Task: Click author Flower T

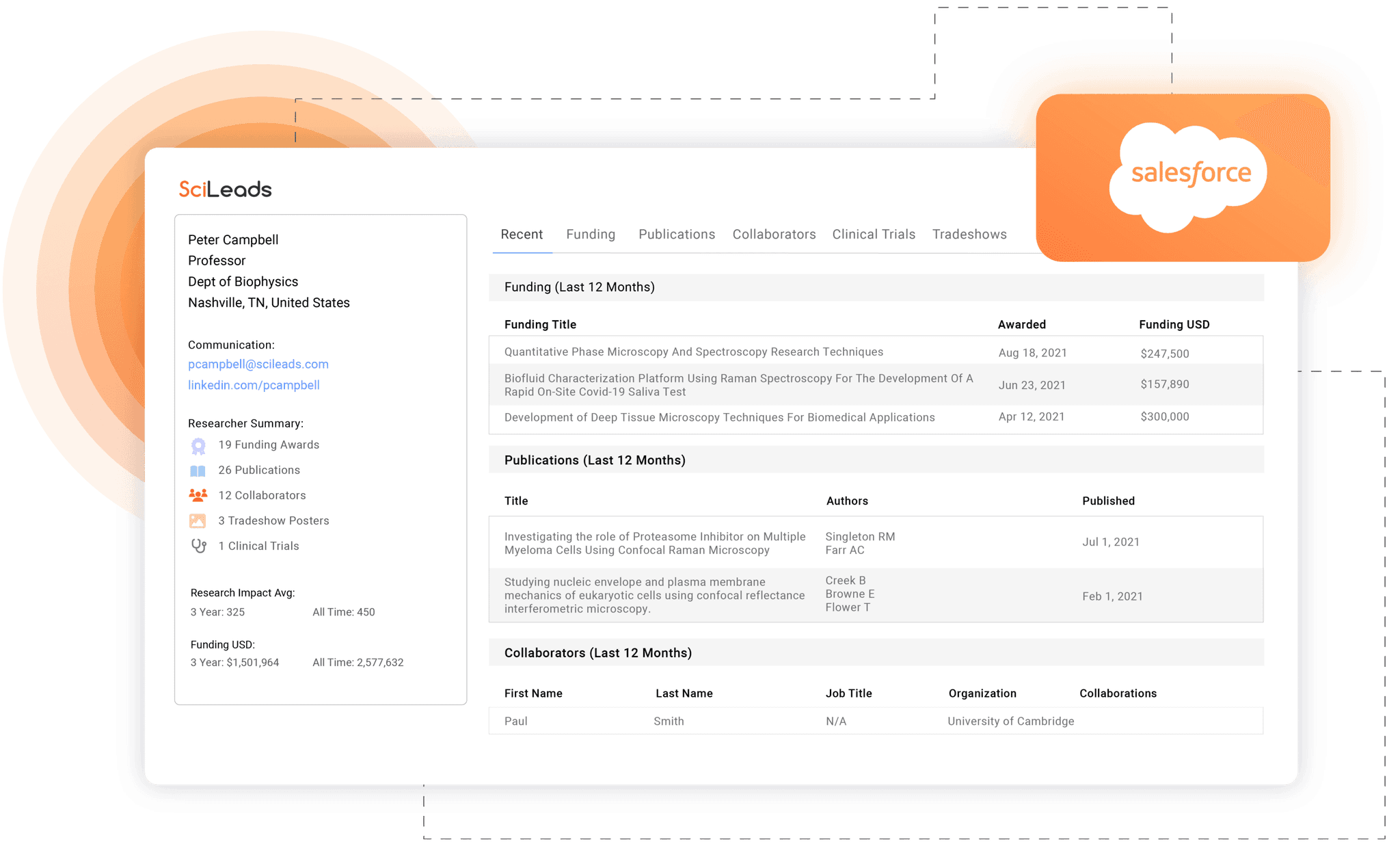Action: pos(848,607)
